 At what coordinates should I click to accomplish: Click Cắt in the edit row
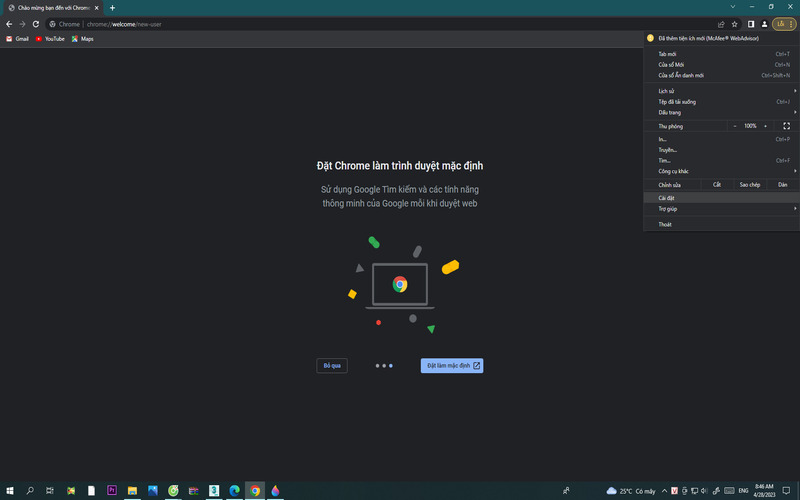717,185
